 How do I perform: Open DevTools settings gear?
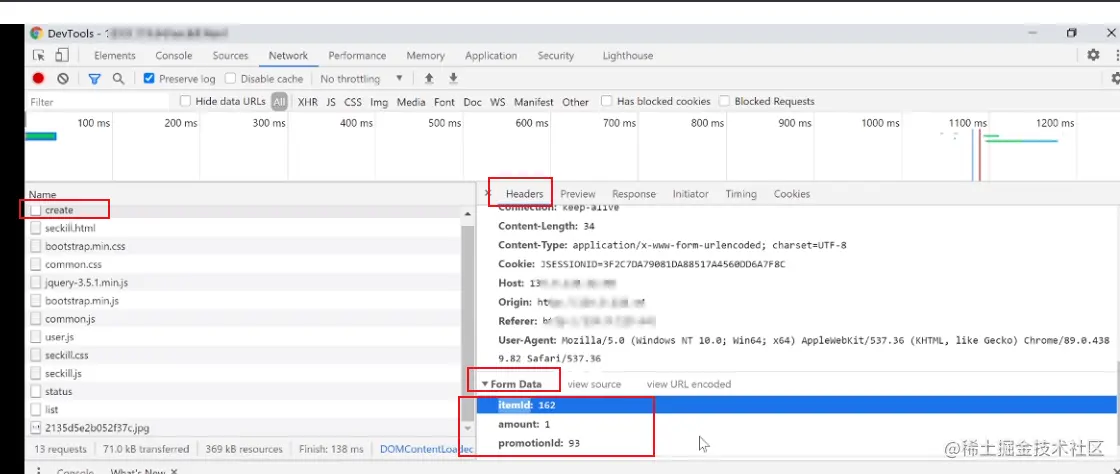coord(1093,55)
